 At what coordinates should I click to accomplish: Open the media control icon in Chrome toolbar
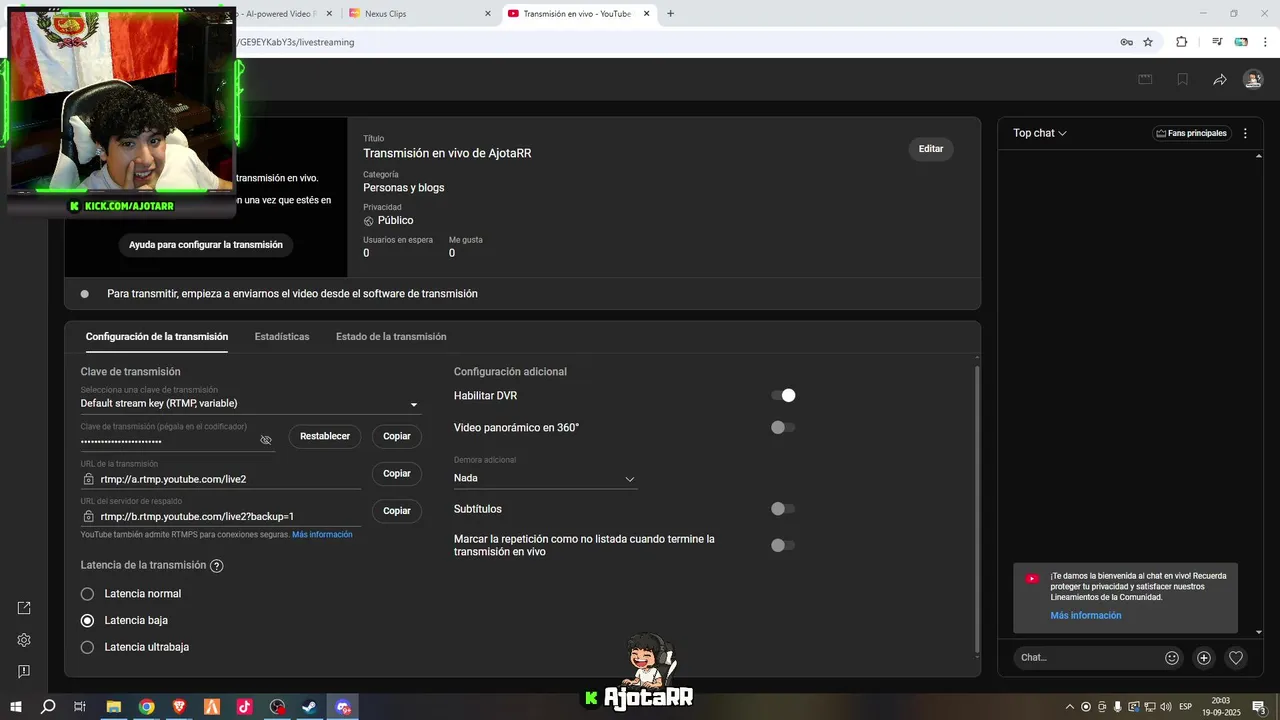pos(1217,42)
